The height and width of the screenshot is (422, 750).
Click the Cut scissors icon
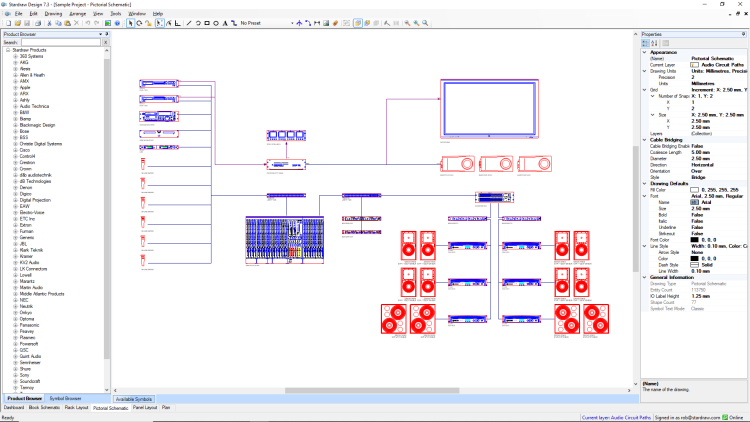click(49, 23)
